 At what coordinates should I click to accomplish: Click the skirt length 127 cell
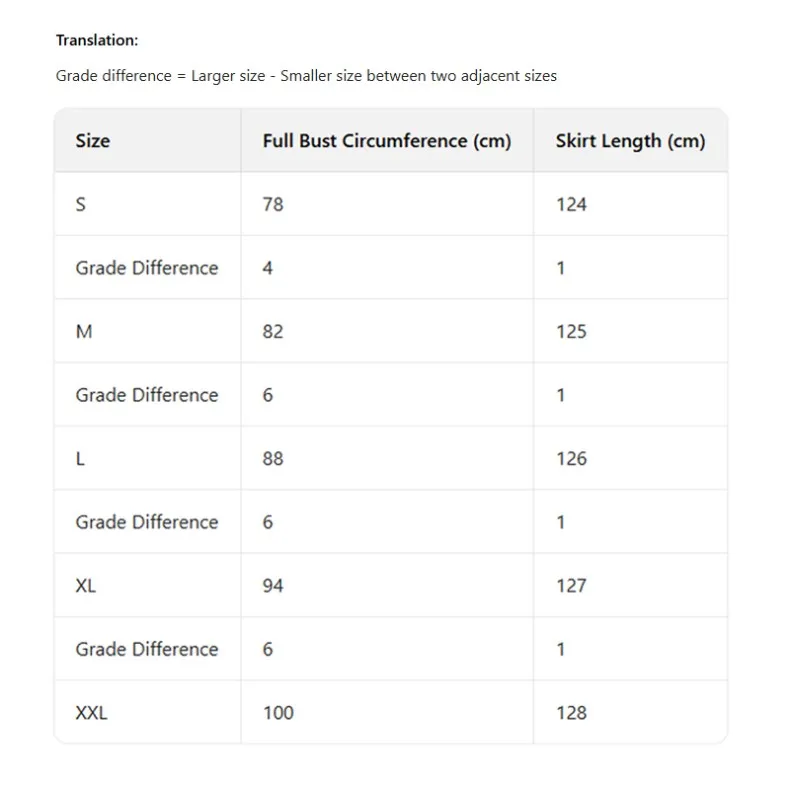tap(571, 585)
